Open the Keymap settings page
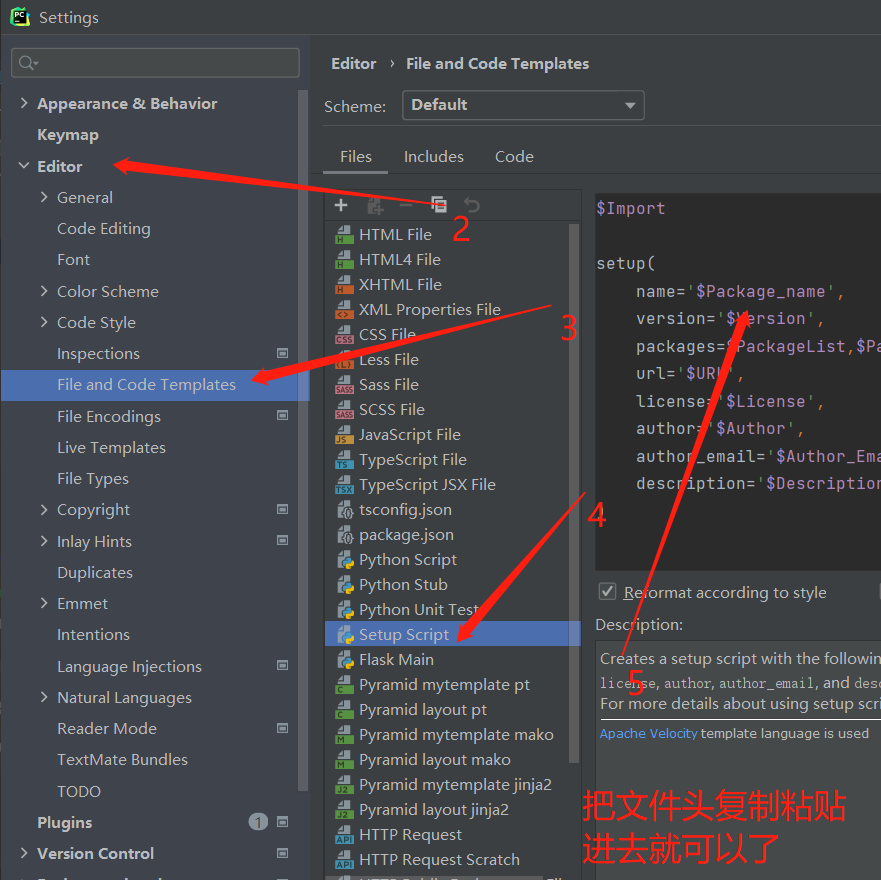Image resolution: width=881 pixels, height=880 pixels. [68, 135]
